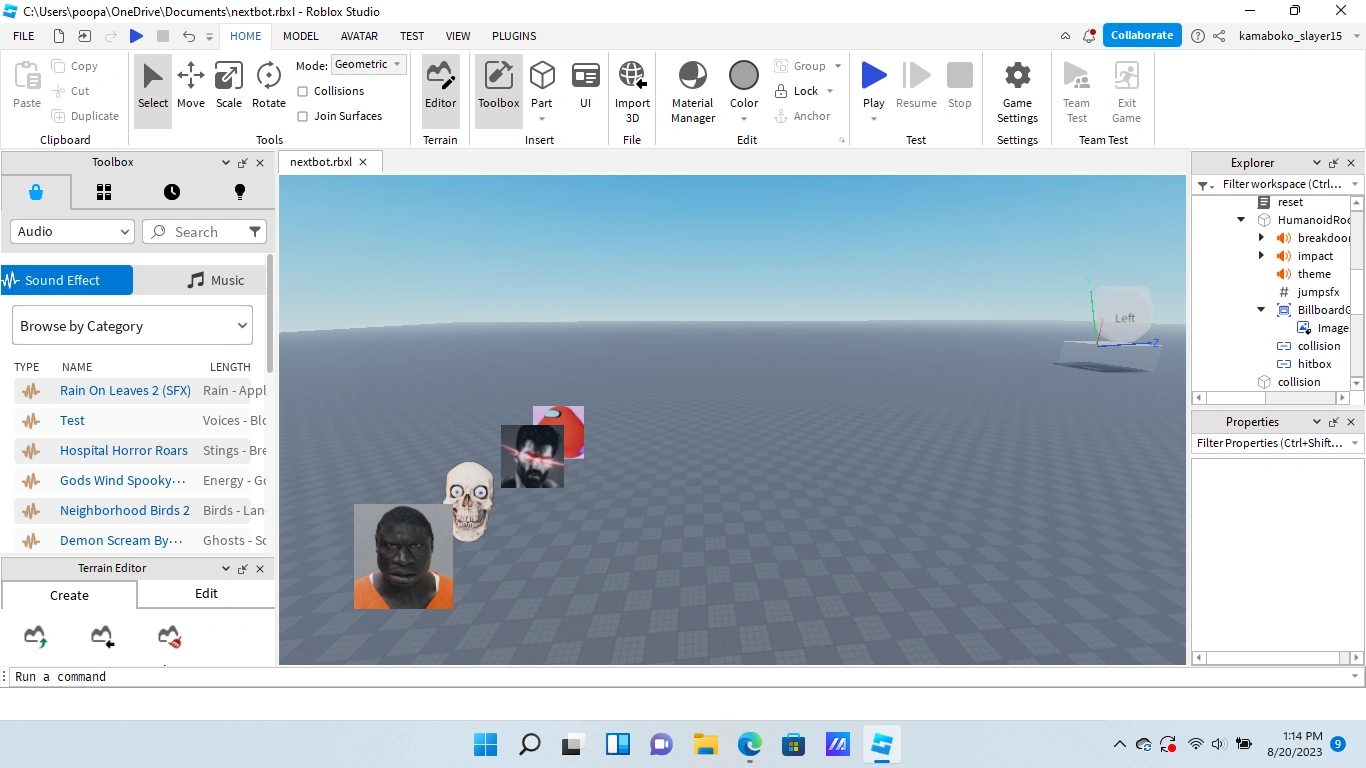This screenshot has height=768, width=1366.
Task: Switch to the MODEL ribbon tab
Action: 300,36
